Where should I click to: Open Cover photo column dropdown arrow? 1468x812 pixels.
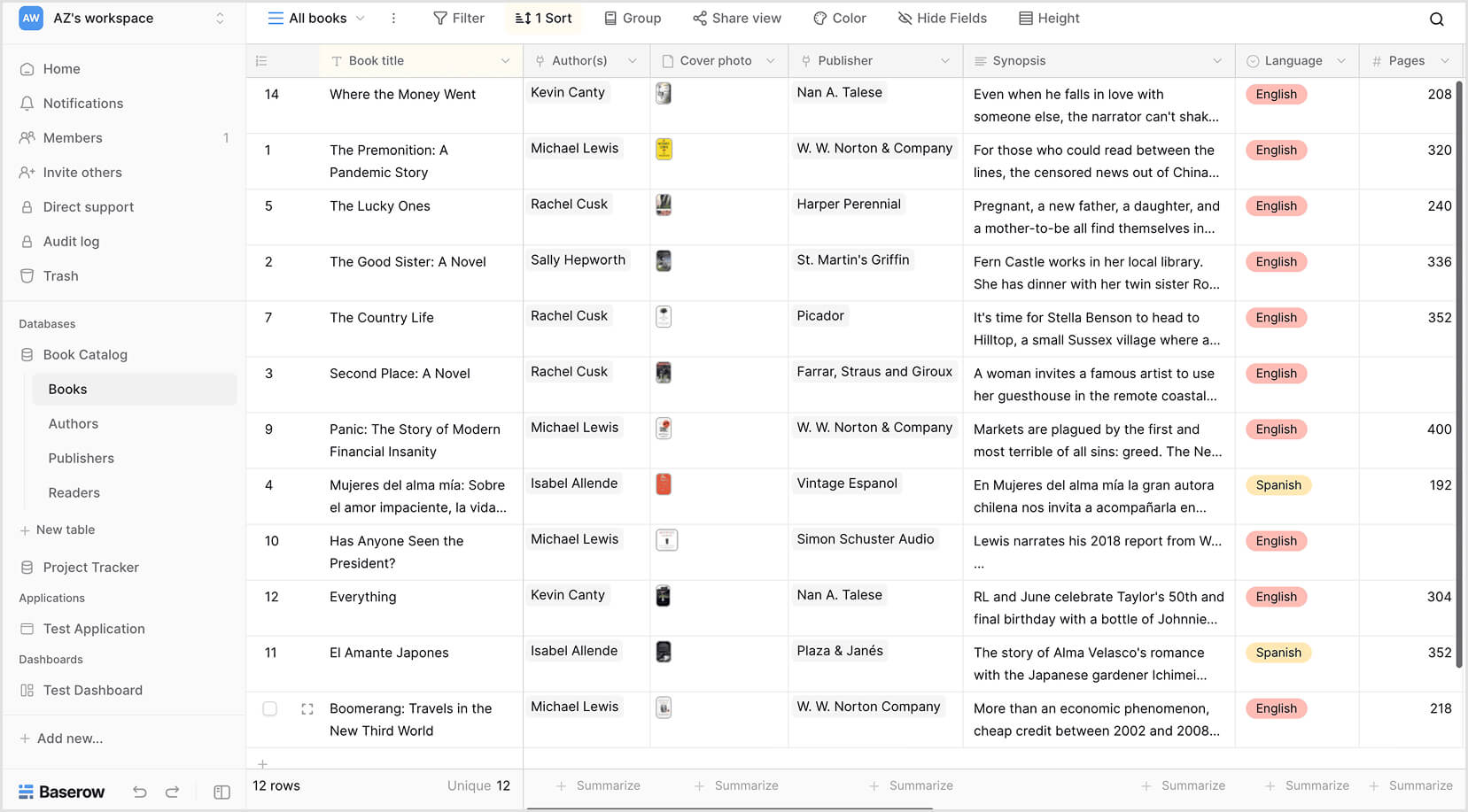coord(771,61)
